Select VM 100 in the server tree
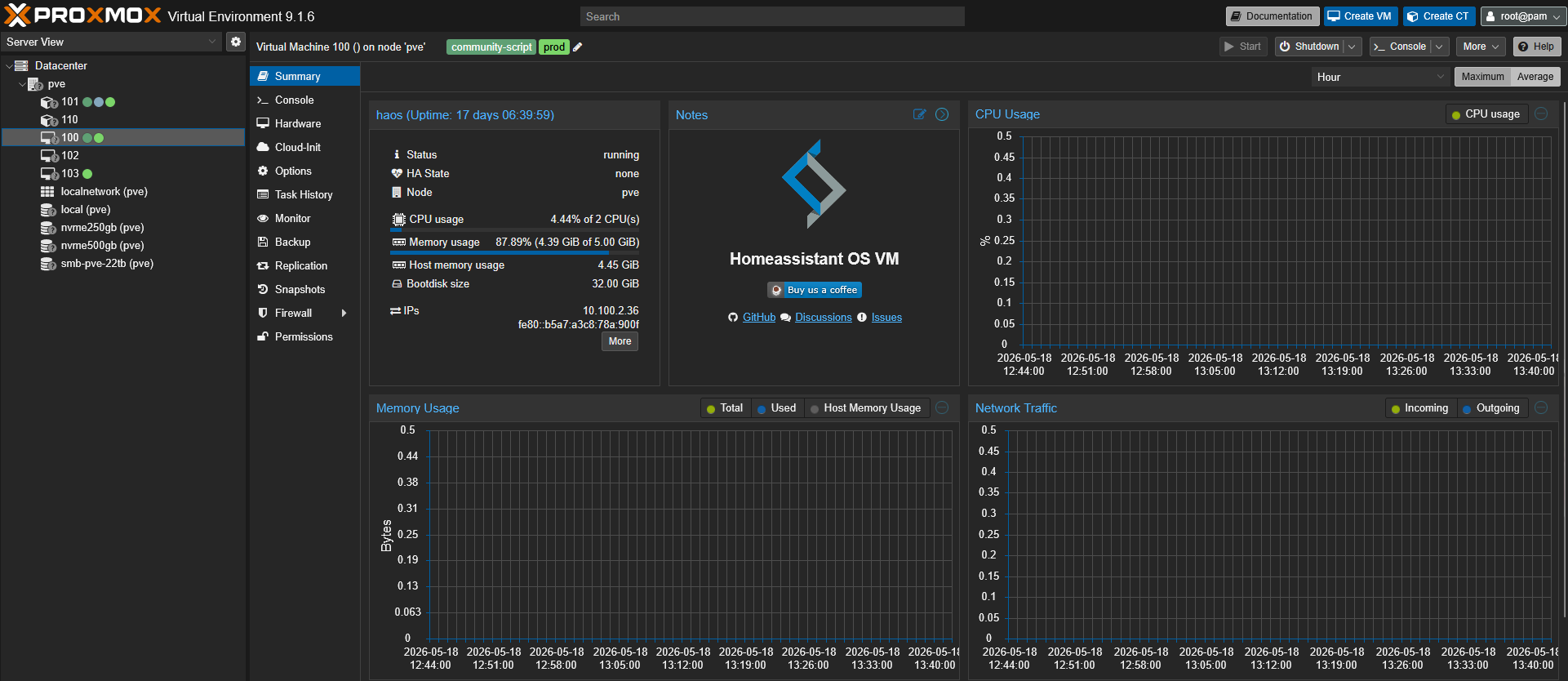1568x681 pixels. click(x=122, y=138)
